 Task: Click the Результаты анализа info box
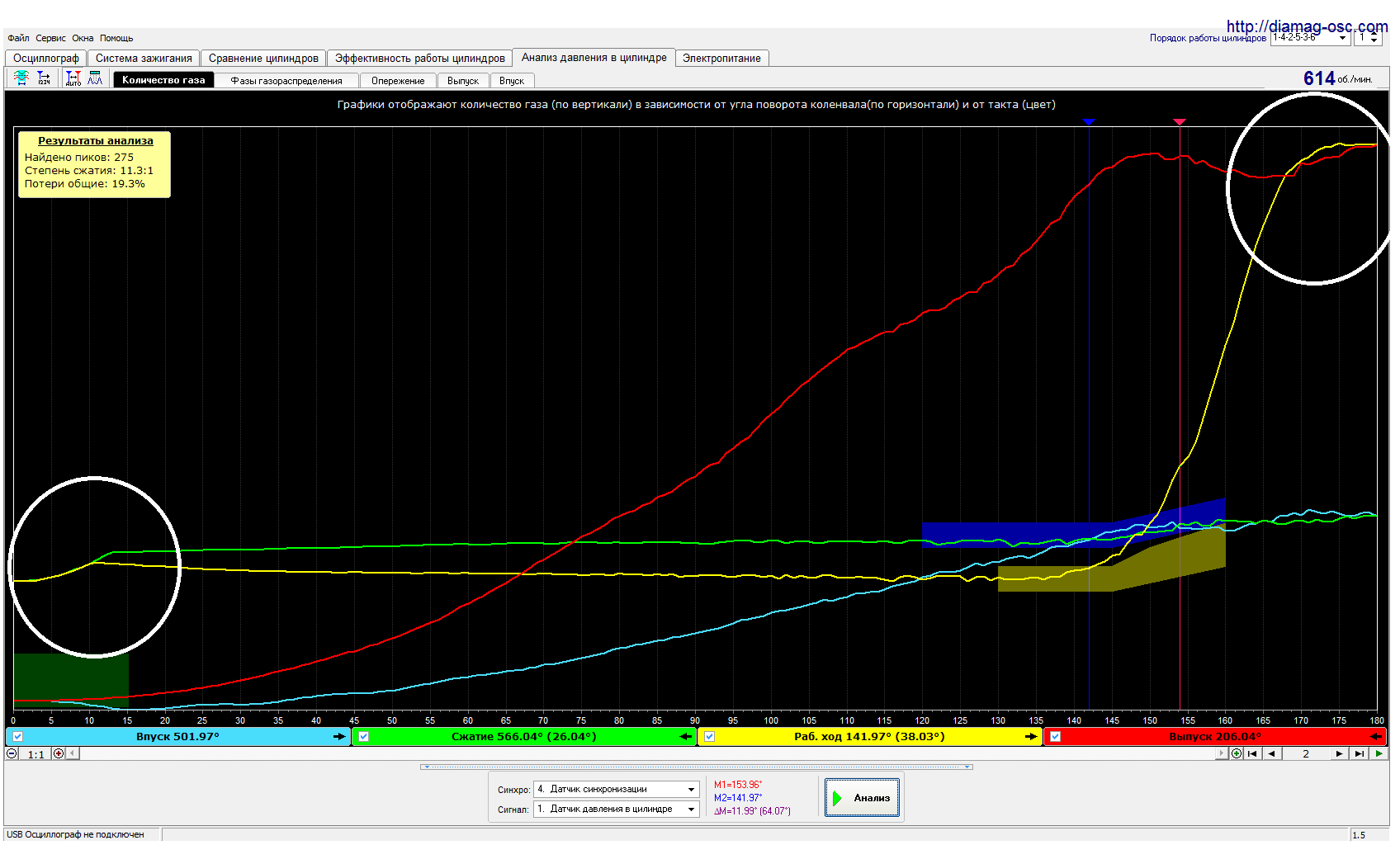pos(95,164)
